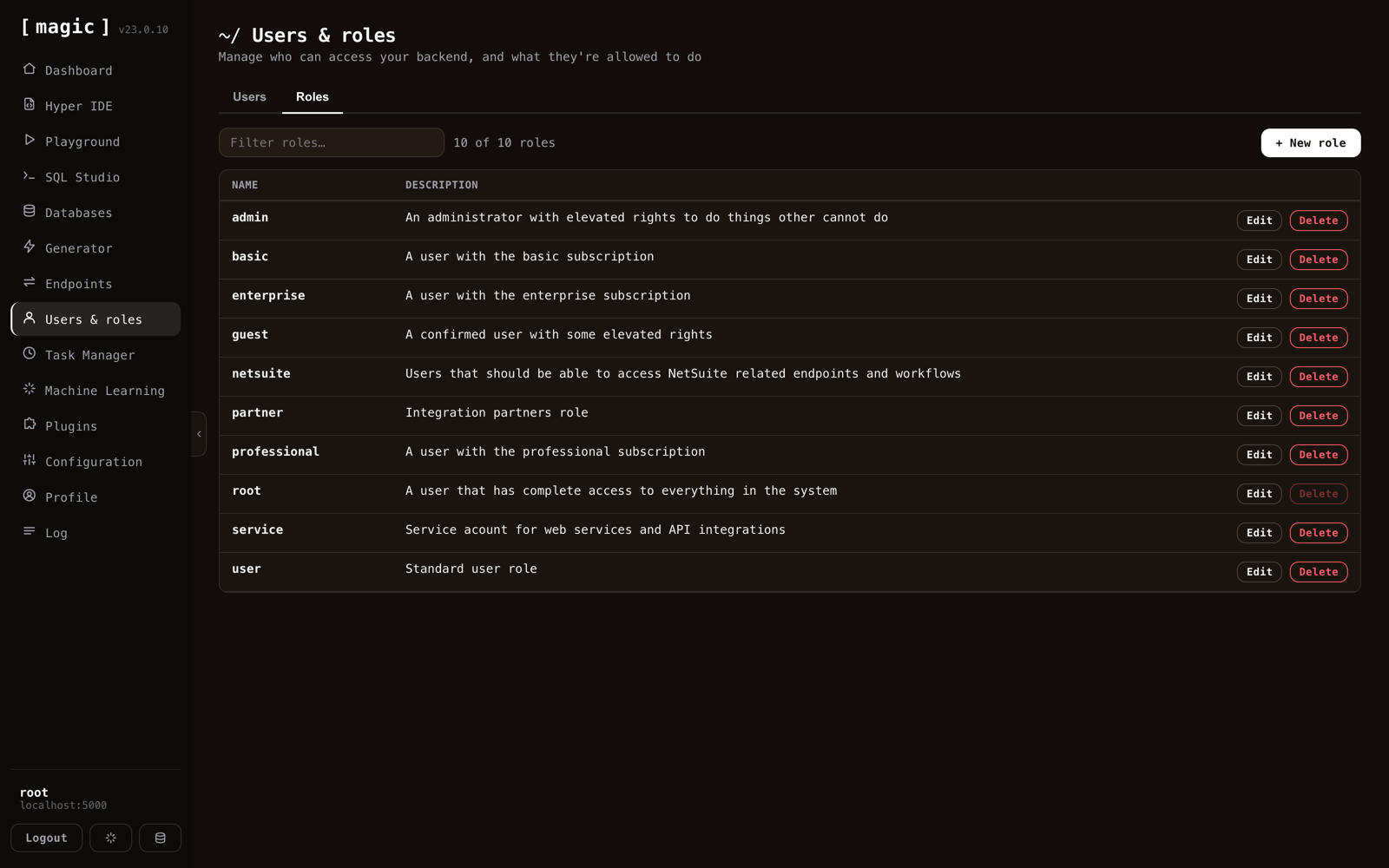This screenshot has width=1389, height=868.
Task: Click the localhost:5000 server text
Action: pos(63,806)
